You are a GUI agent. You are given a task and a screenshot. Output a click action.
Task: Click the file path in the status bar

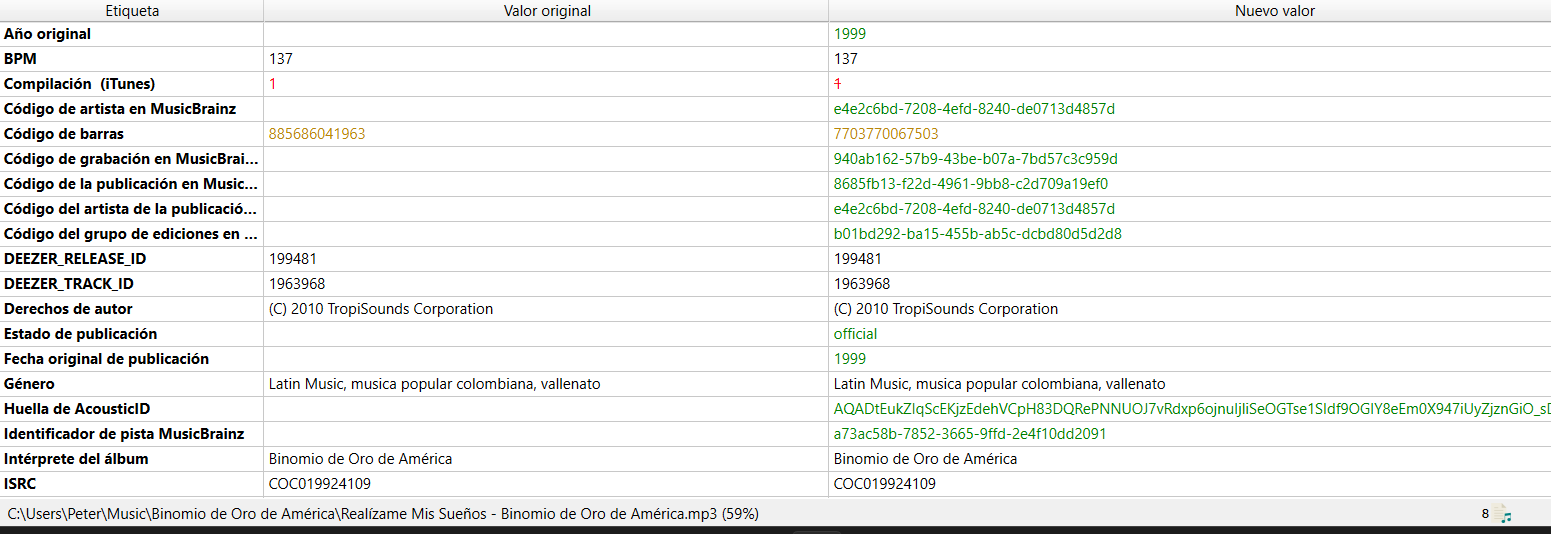383,514
